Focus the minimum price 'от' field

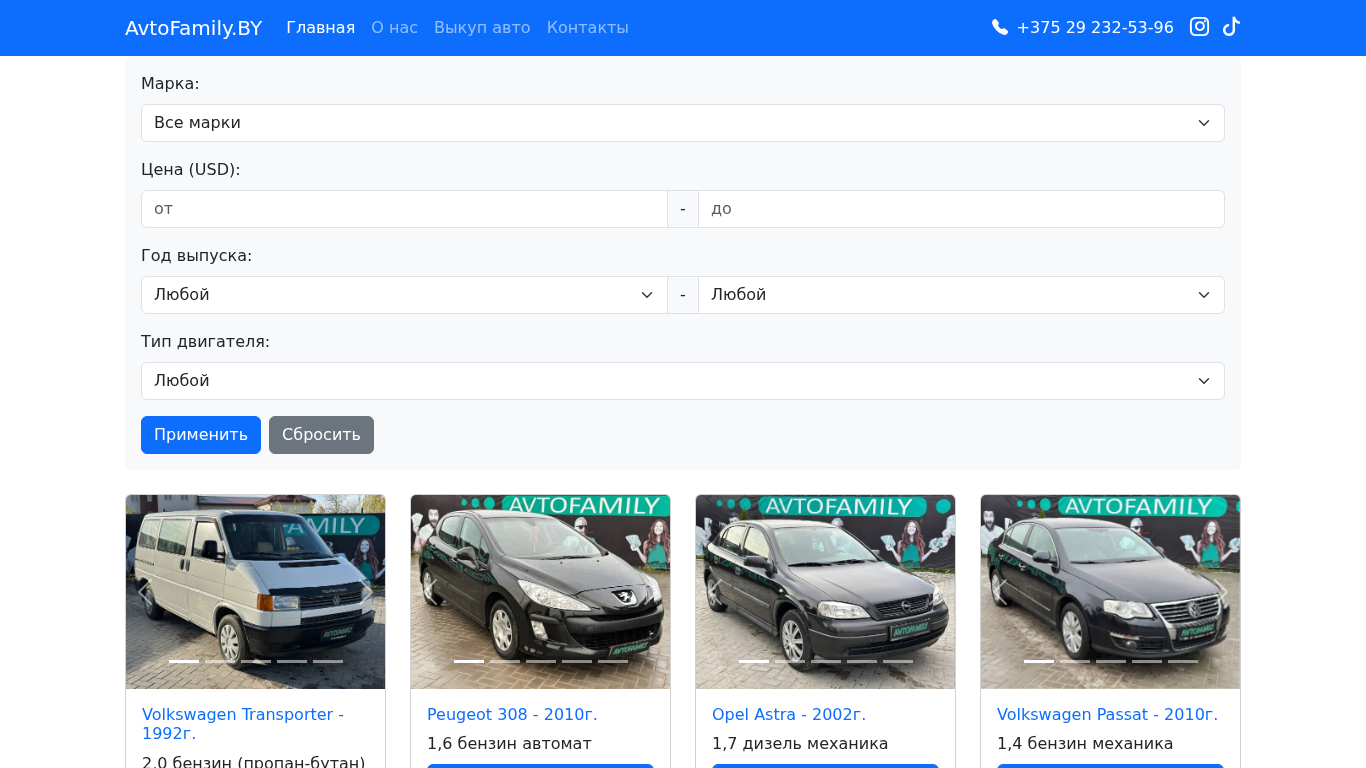(404, 209)
